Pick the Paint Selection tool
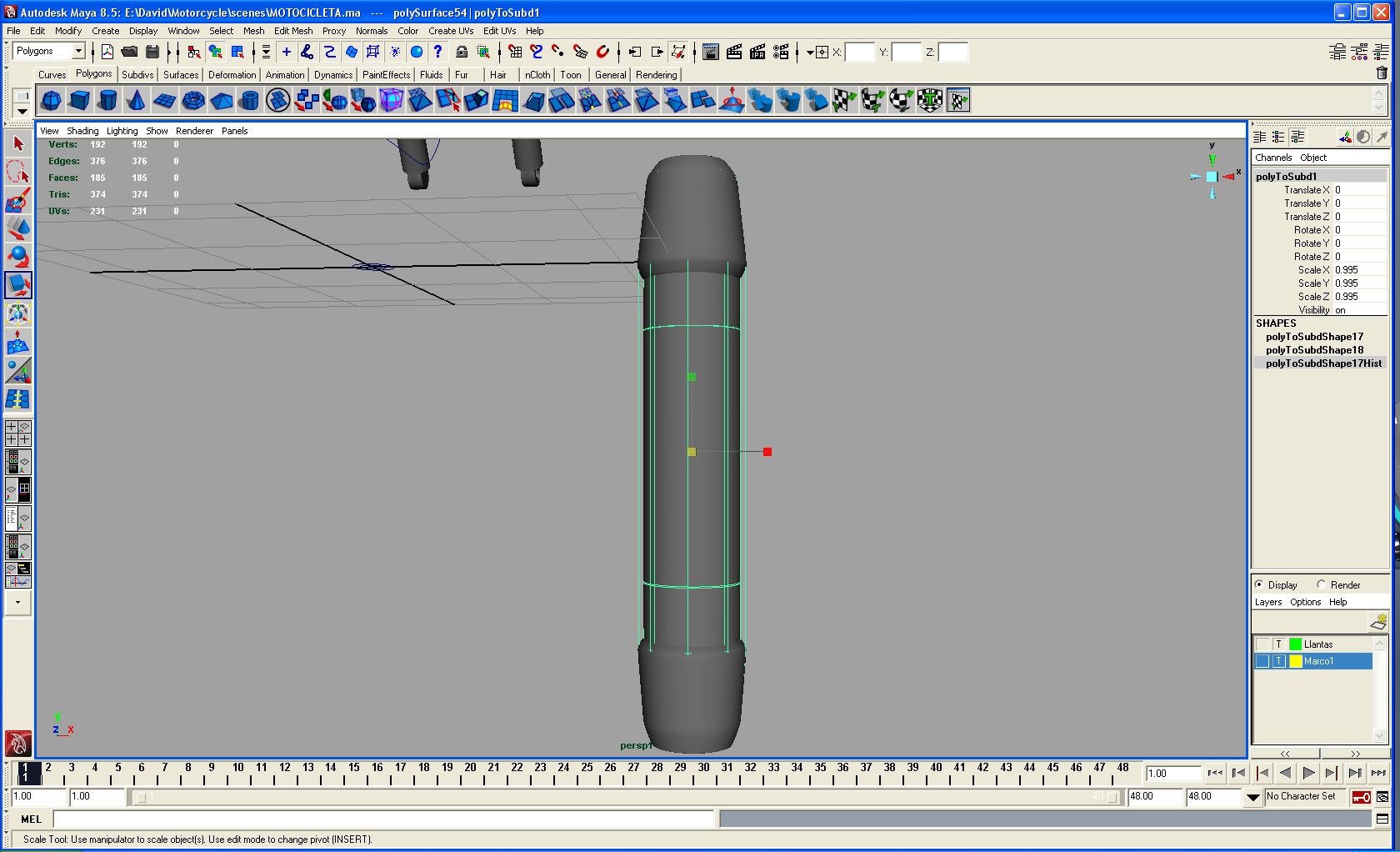Screen dimensions: 1400x852 18,200
